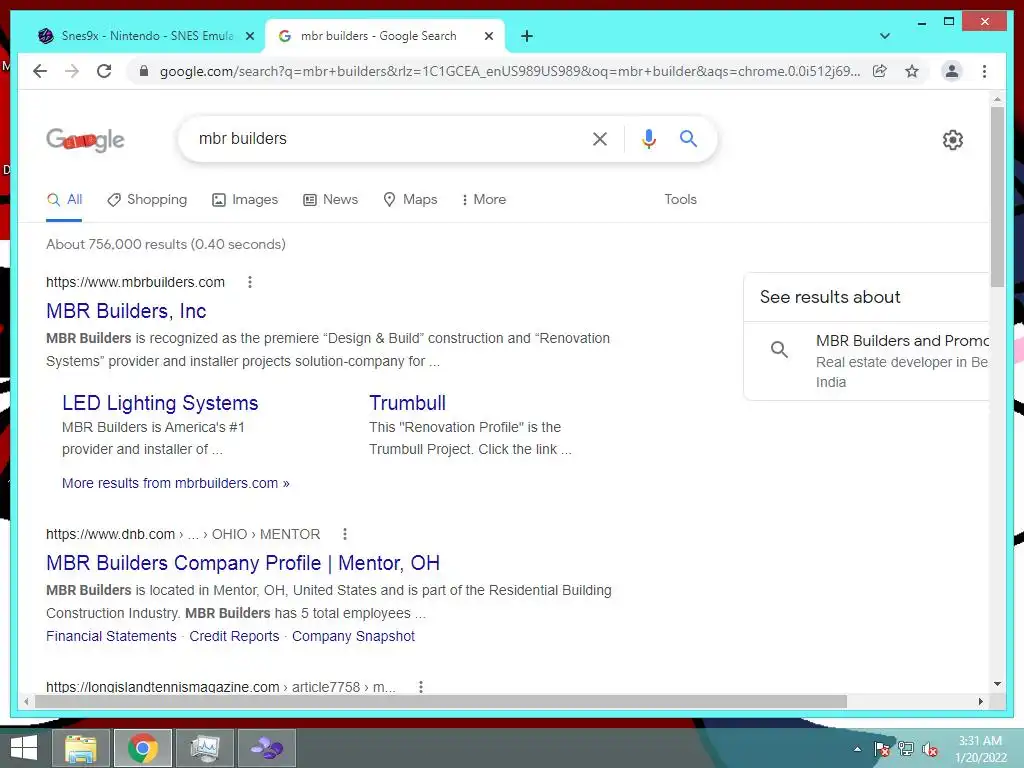1024x768 pixels.
Task: Click the Chrome taskbar icon
Action: (x=142, y=748)
